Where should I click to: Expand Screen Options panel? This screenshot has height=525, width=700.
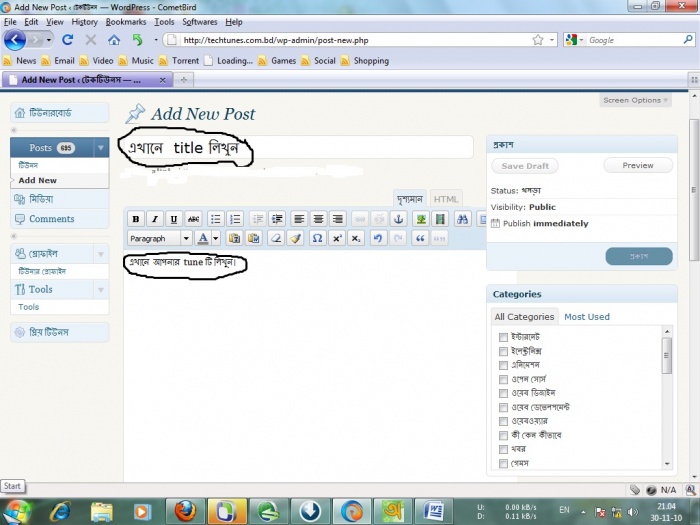coord(635,100)
